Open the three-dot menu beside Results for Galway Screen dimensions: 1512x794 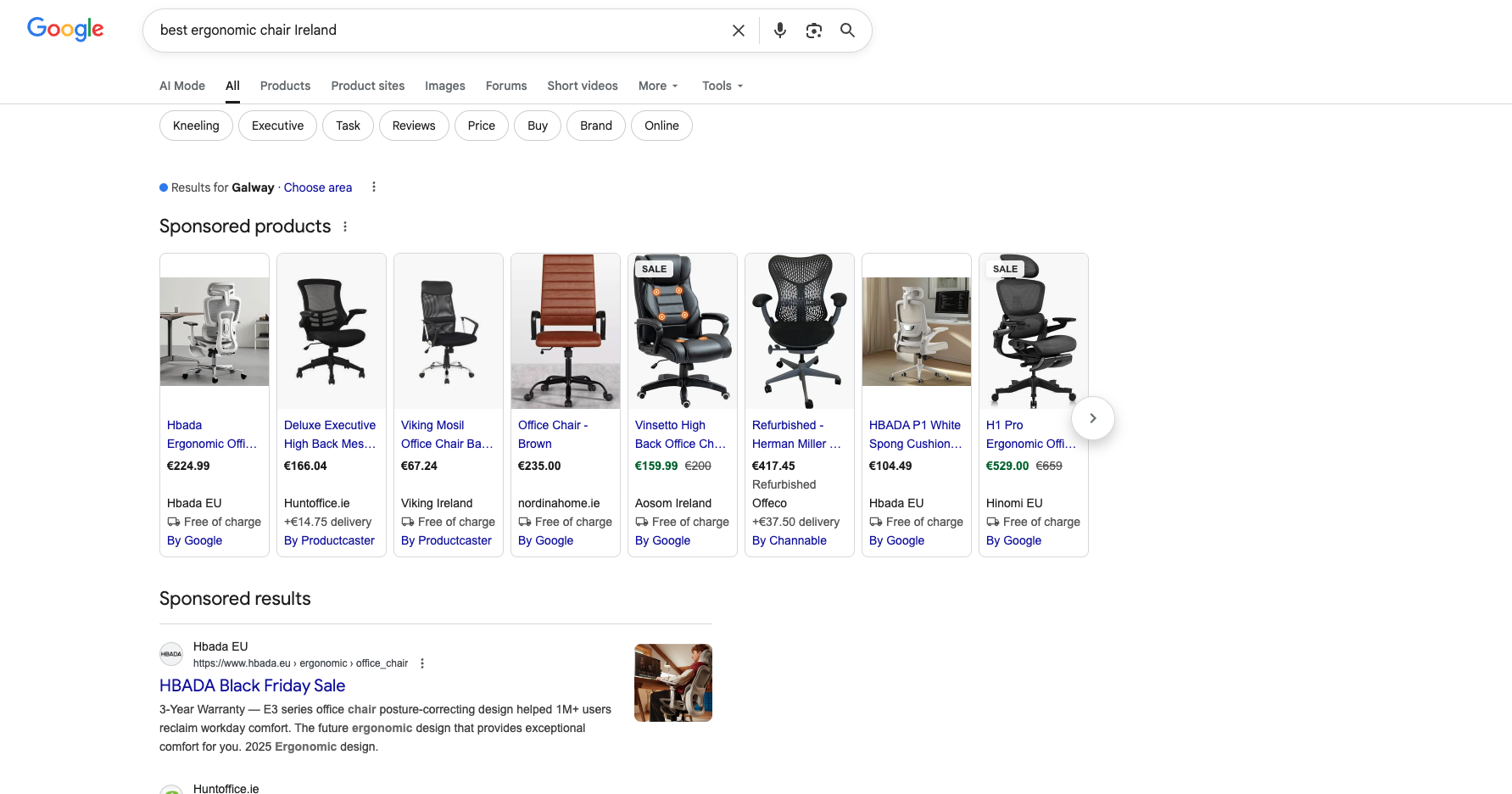coord(373,187)
